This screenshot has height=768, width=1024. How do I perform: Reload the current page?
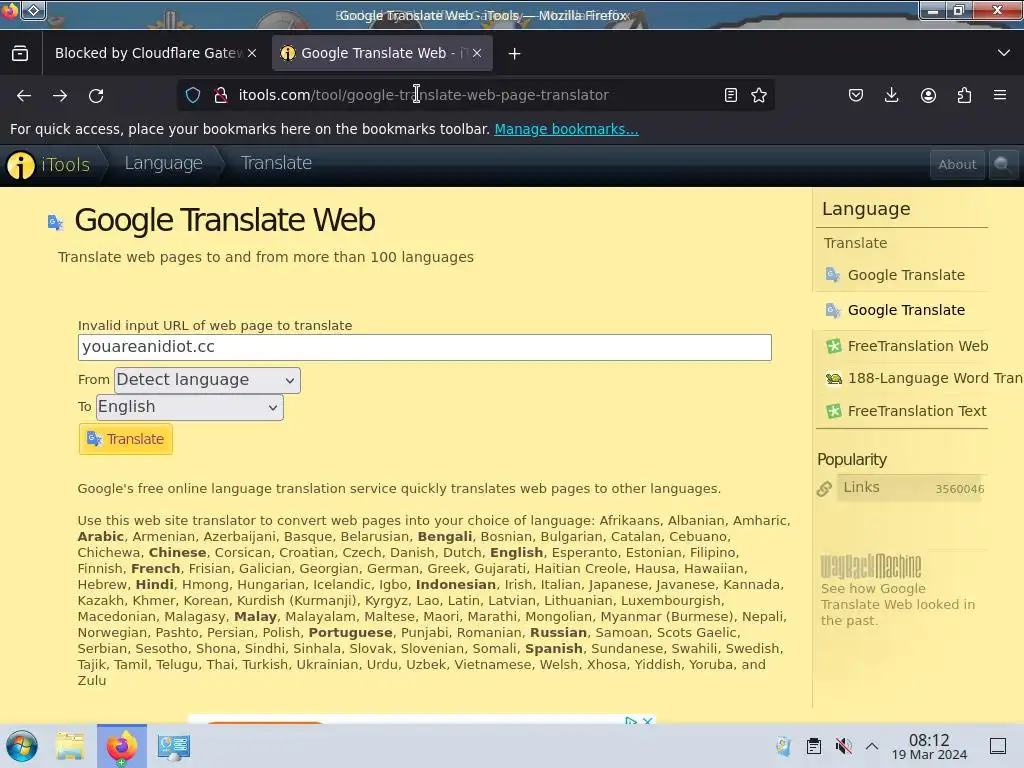(96, 95)
